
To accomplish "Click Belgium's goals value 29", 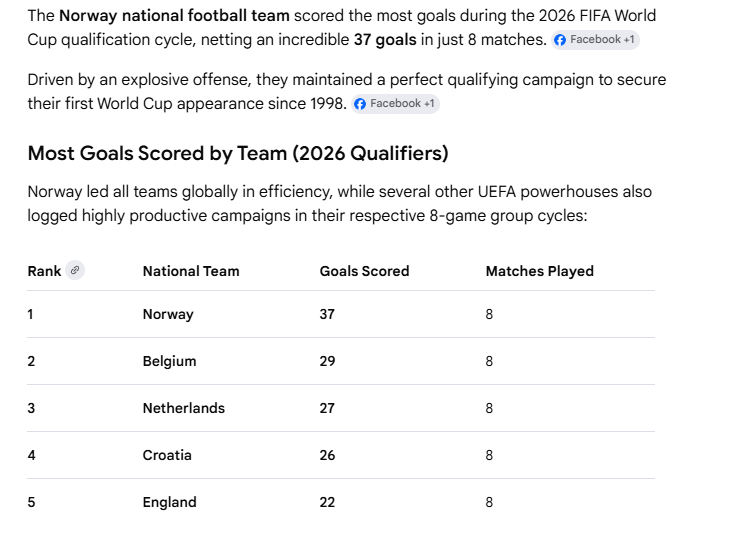I will pos(327,361).
